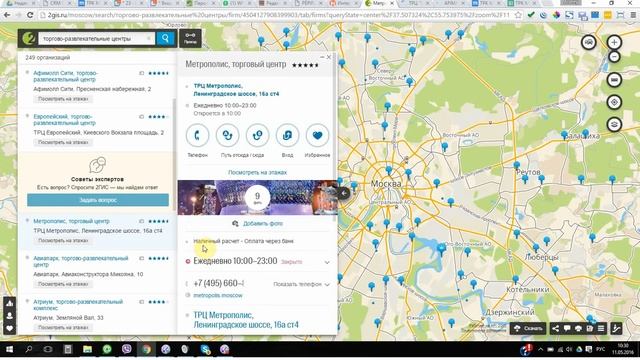Viewport: 640px width, 360px height.
Task: Click the blue search magnifier button
Action: coord(165,38)
